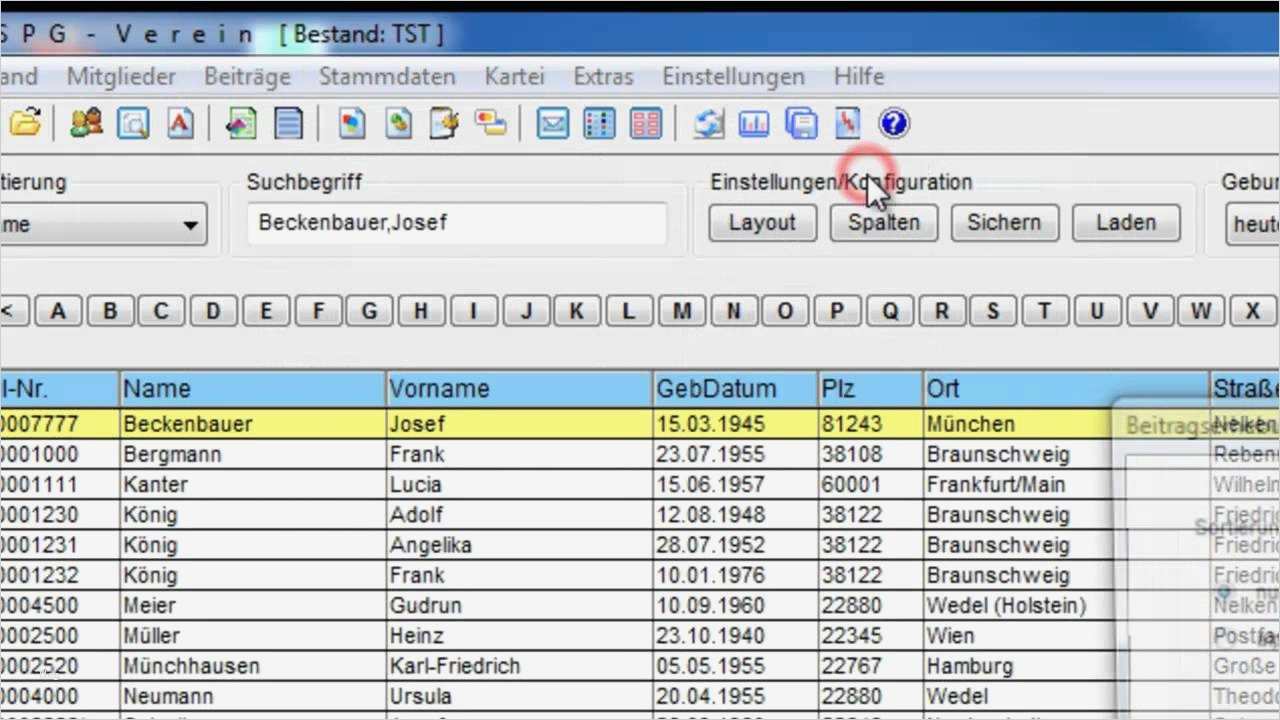1280x720 pixels.
Task: Select the bar chart statistics icon
Action: click(754, 123)
